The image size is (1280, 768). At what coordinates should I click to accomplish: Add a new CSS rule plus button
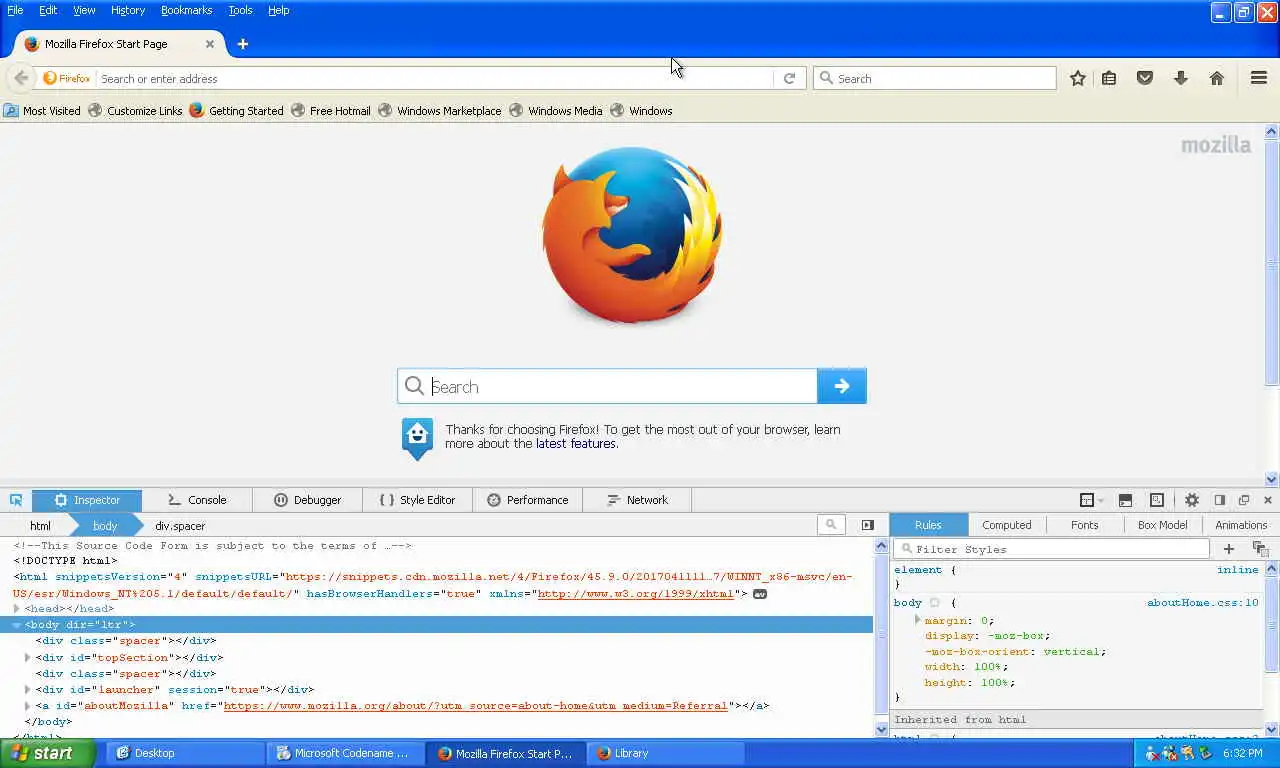coord(1229,549)
